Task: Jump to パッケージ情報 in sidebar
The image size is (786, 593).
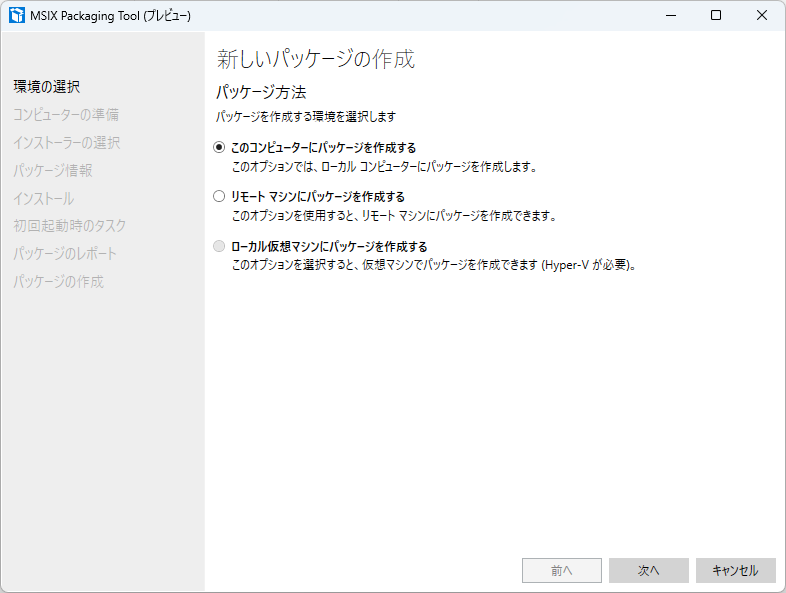Action: pos(53,171)
